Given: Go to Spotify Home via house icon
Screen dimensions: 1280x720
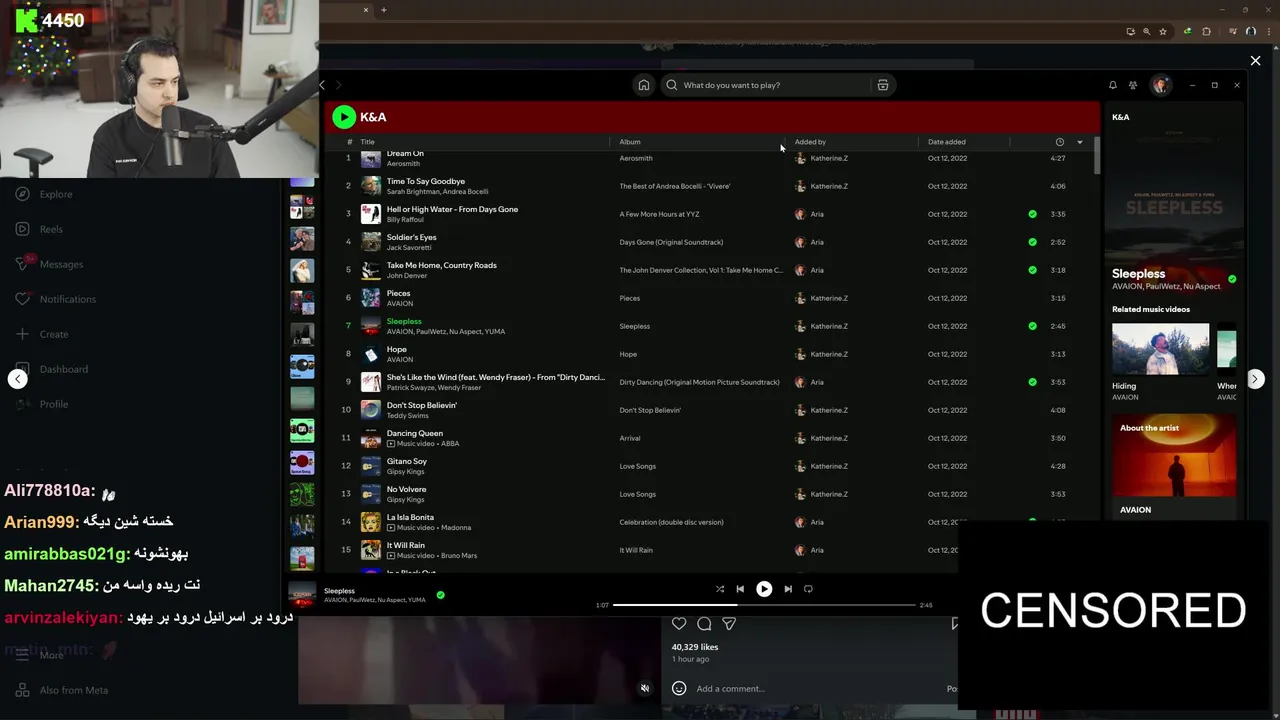Looking at the screenshot, I should click(644, 85).
